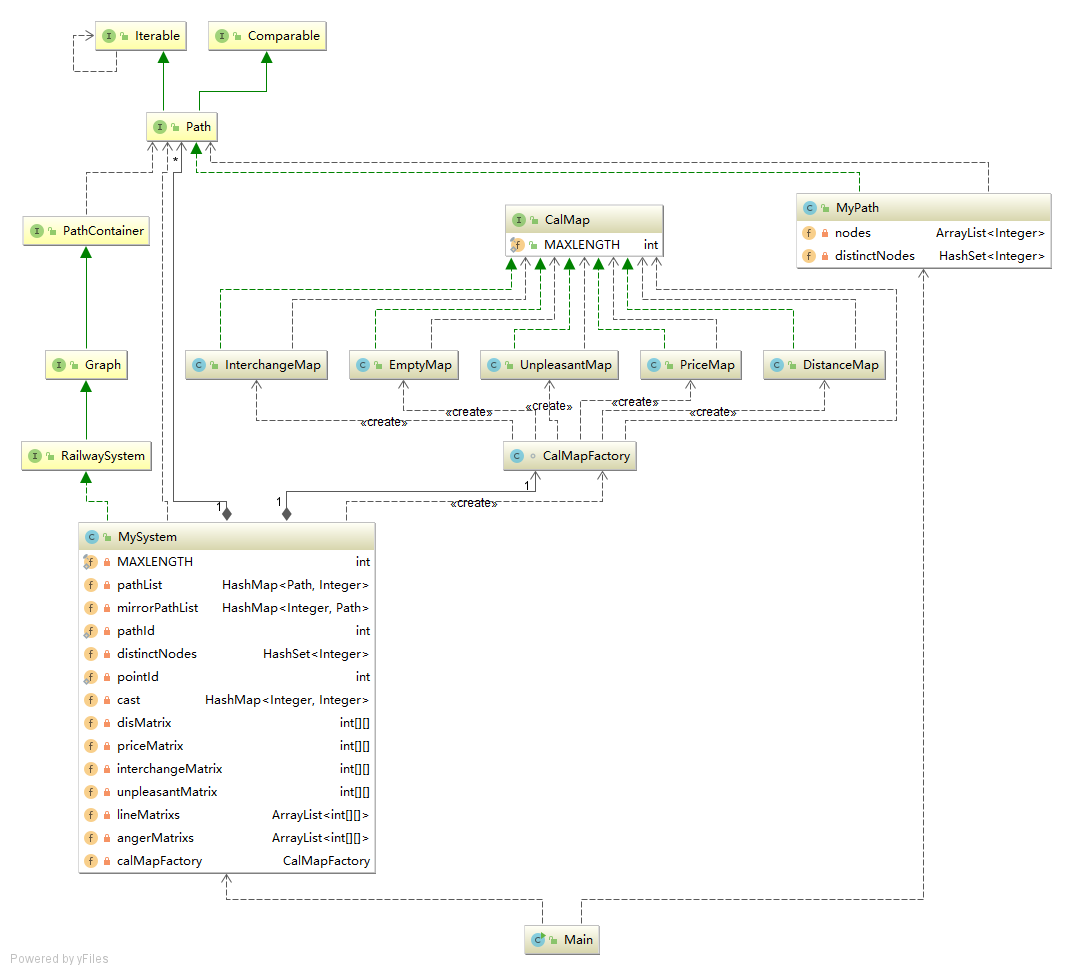The image size is (1073, 975).
Task: Click the ArrayList<Integer> type in MyPath
Action: click(990, 233)
